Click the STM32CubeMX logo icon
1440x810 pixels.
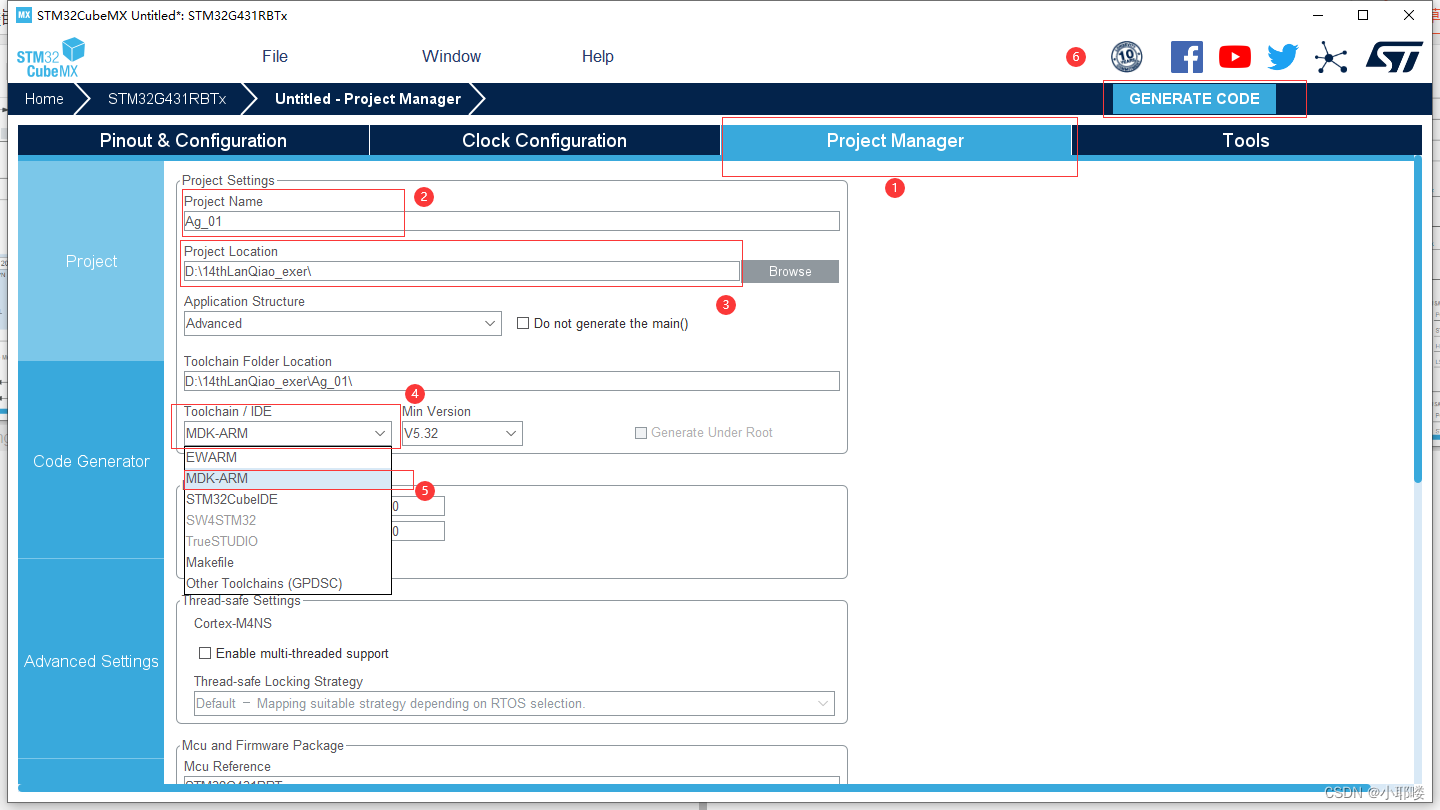tap(50, 57)
